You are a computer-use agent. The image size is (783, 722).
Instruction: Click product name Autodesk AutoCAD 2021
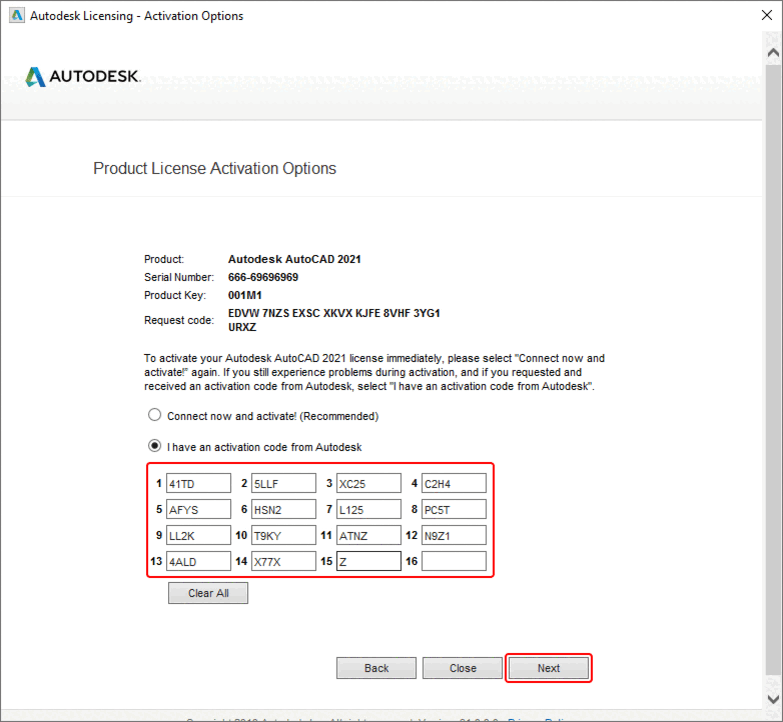pyautogui.click(x=294, y=259)
